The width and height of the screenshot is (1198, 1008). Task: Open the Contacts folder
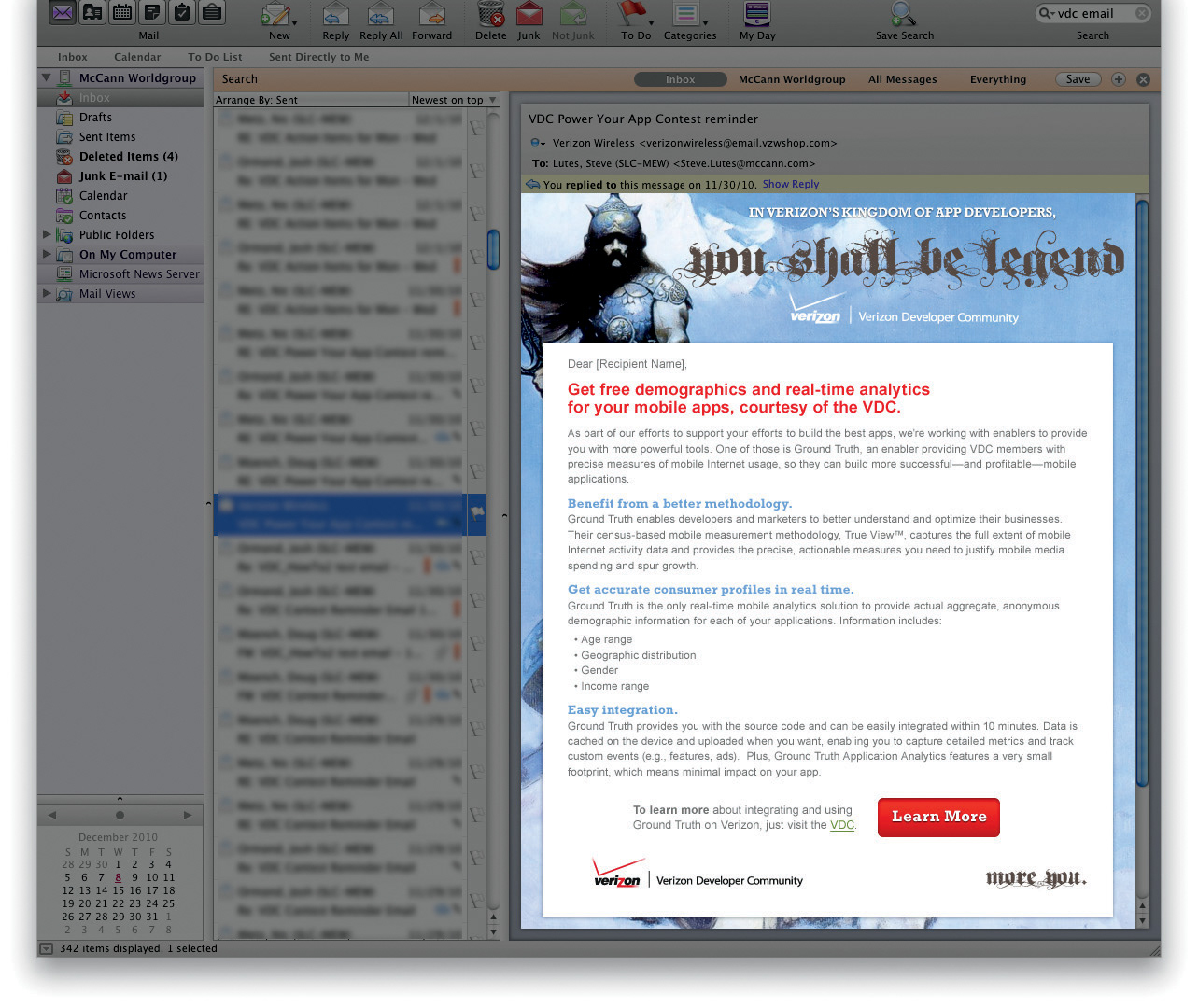(120, 216)
